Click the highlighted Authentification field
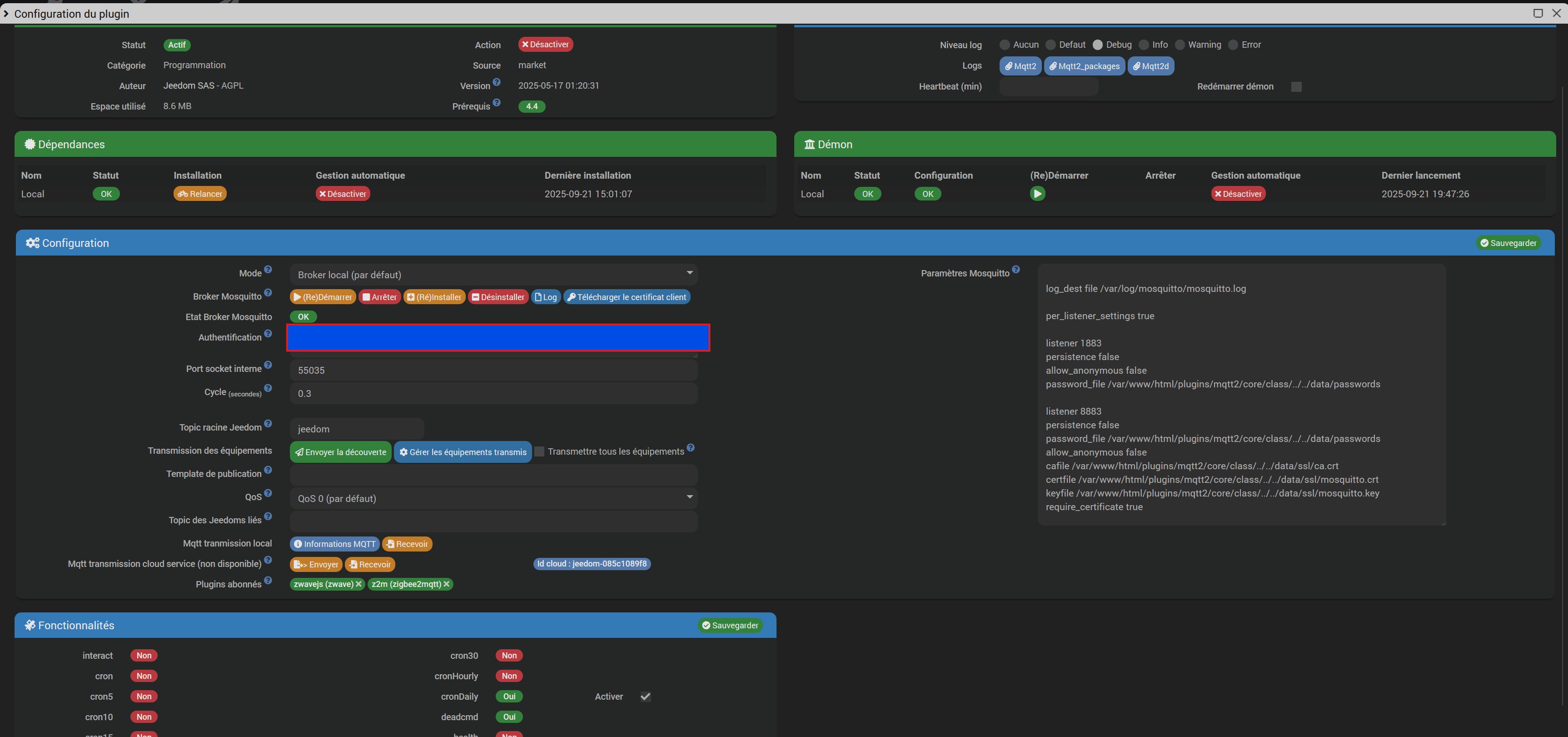1568x737 pixels. [498, 338]
